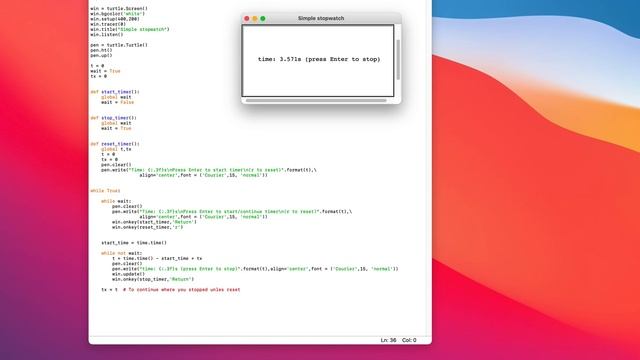Click the line win.title("Simple stopwatch")

pos(130,29)
